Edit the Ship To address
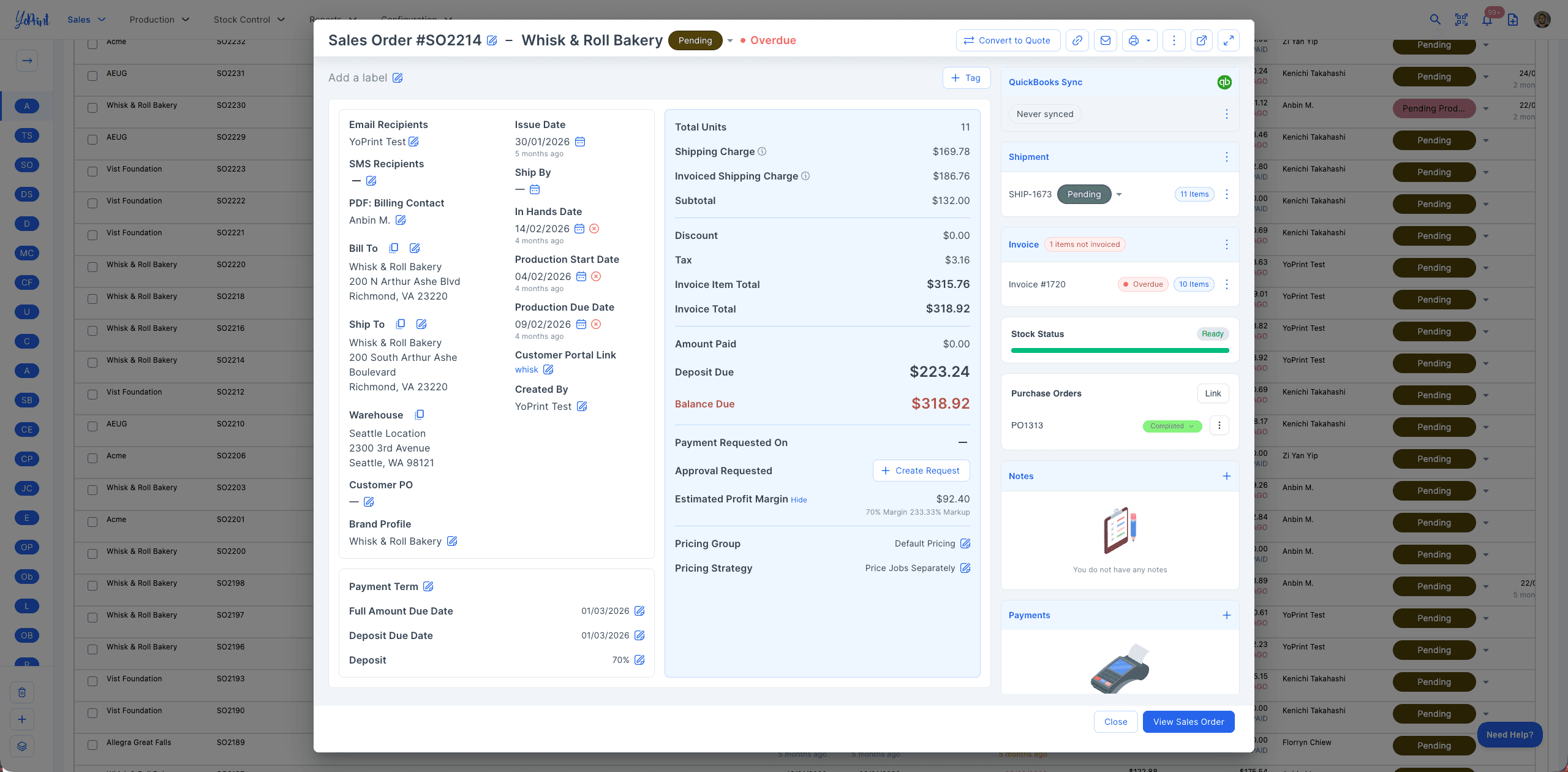 click(x=421, y=324)
